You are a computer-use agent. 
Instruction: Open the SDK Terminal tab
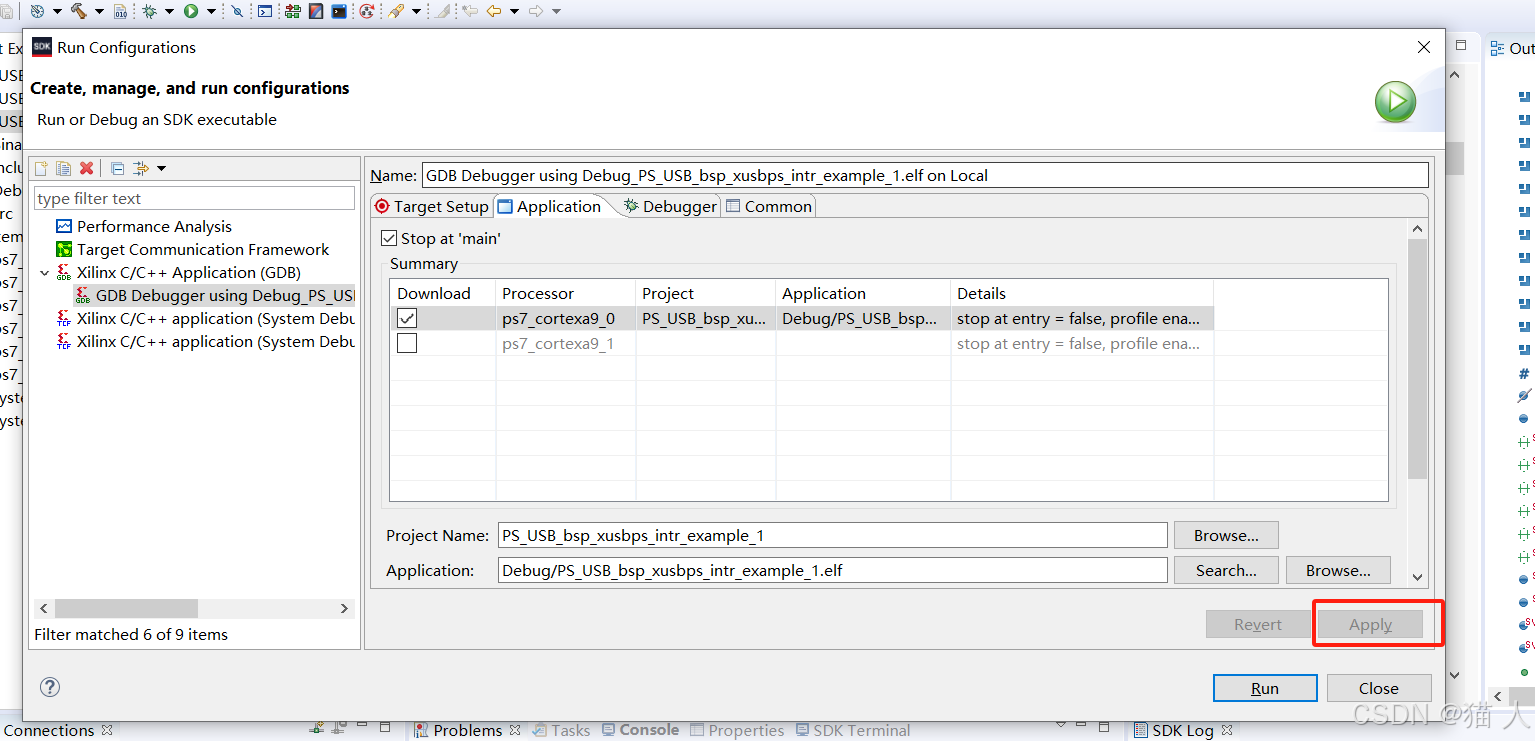coord(853,730)
